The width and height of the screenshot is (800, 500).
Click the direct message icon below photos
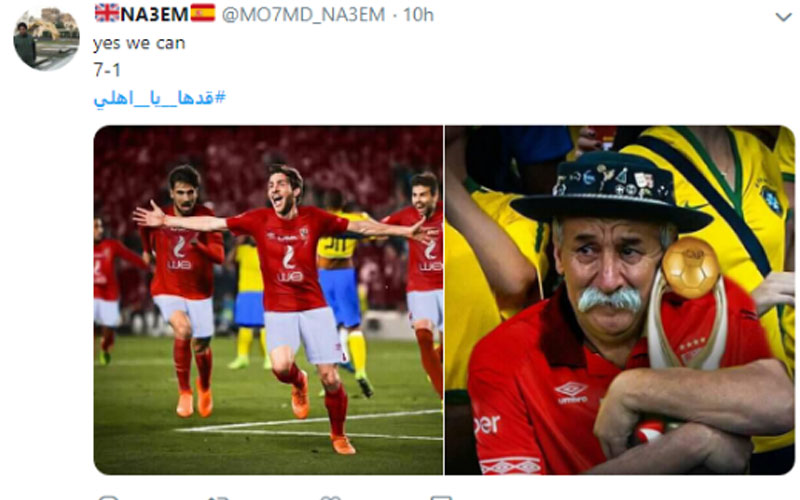[x=441, y=497]
